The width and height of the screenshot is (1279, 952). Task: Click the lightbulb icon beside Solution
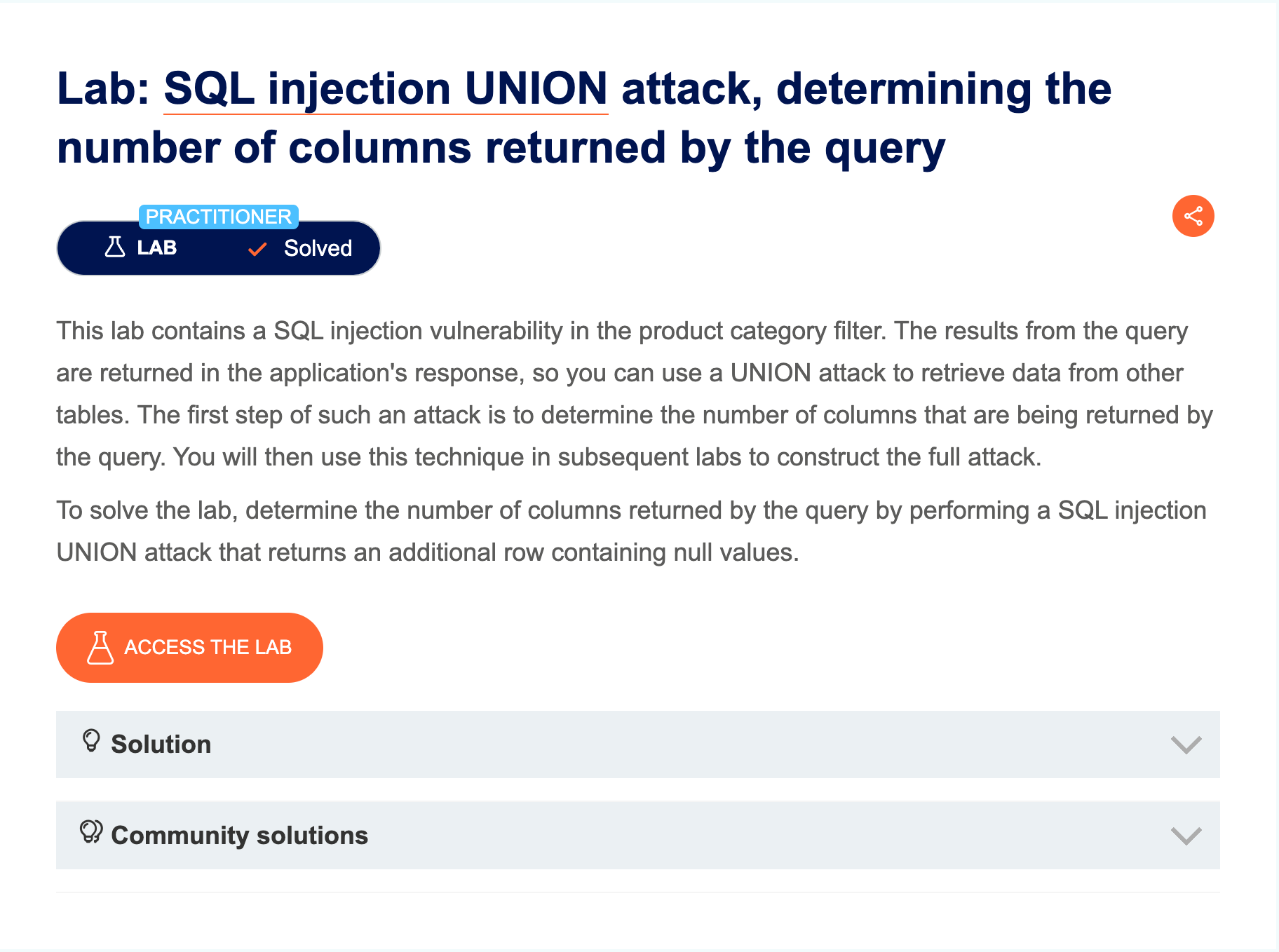pyautogui.click(x=91, y=741)
